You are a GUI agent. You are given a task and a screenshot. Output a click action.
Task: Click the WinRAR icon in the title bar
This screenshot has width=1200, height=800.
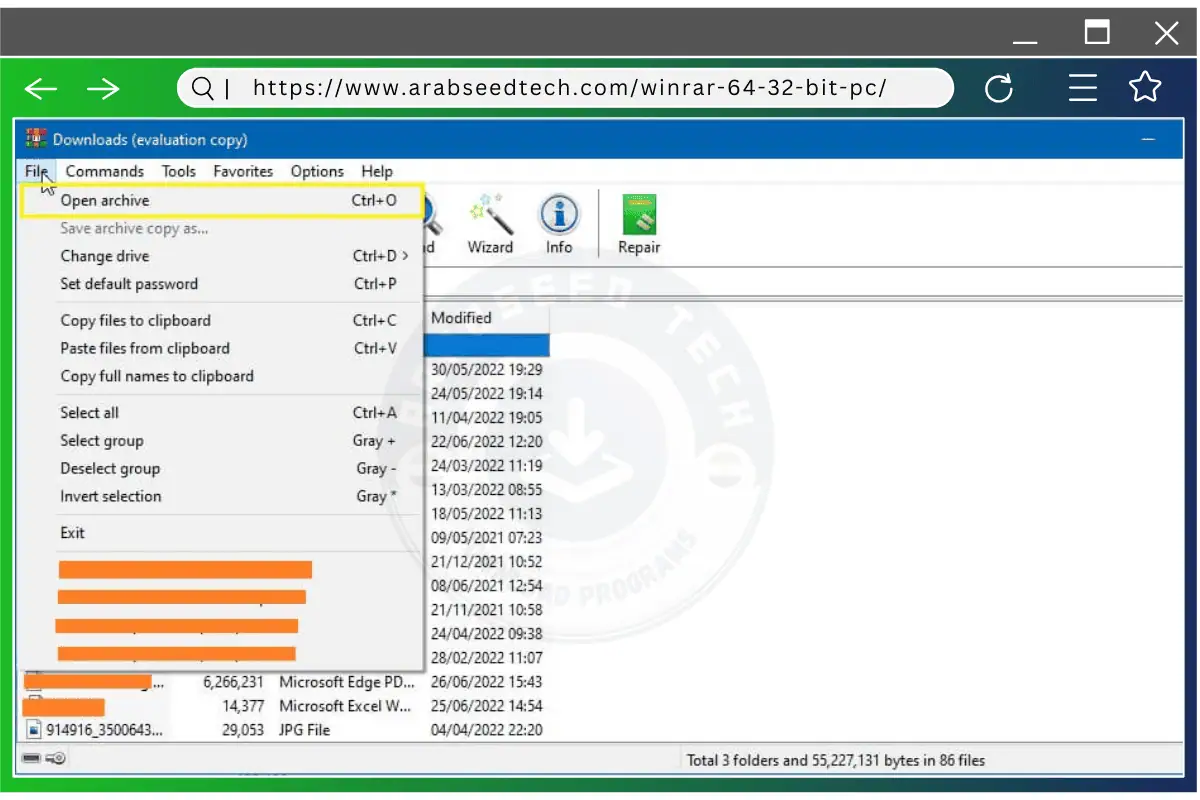click(36, 137)
